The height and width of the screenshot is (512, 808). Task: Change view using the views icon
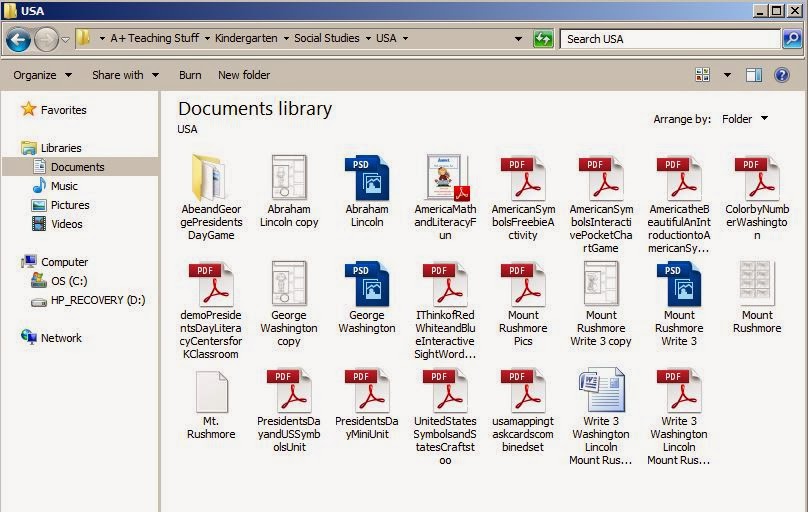(702, 75)
